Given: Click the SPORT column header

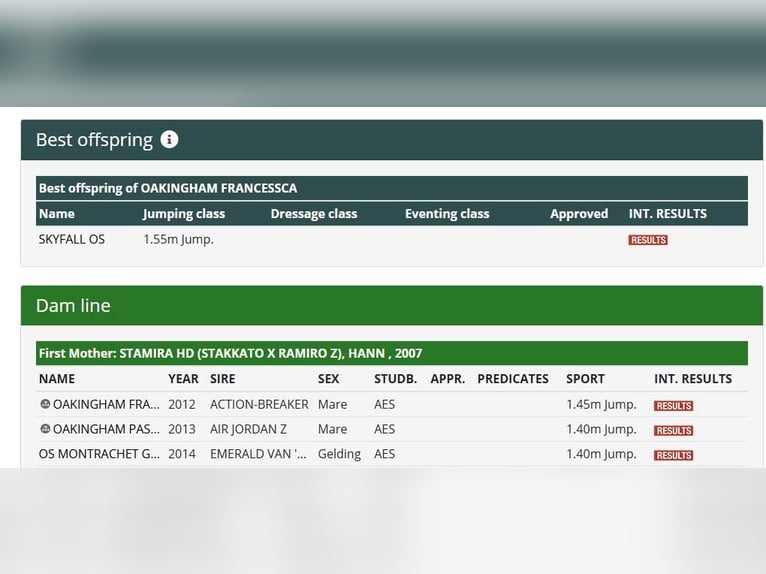Looking at the screenshot, I should pyautogui.click(x=585, y=379).
